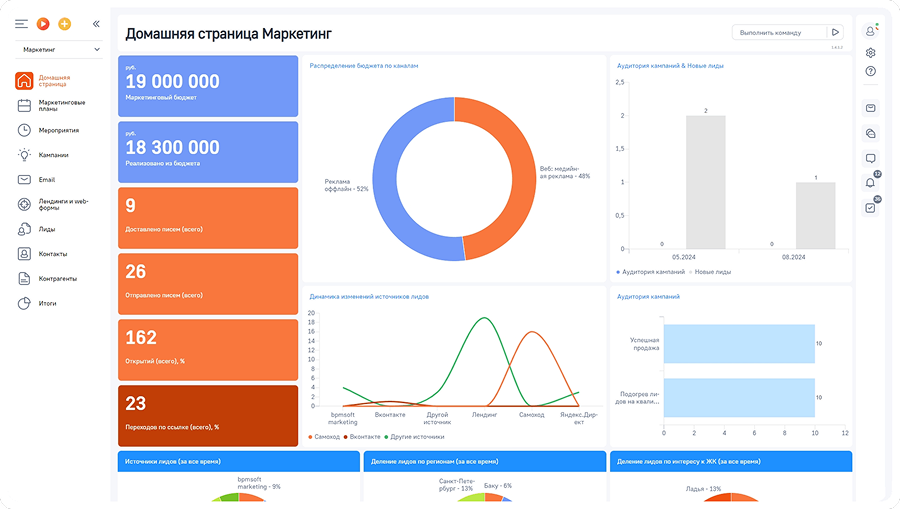Toggle the "Новые лиды" legend series

711,272
